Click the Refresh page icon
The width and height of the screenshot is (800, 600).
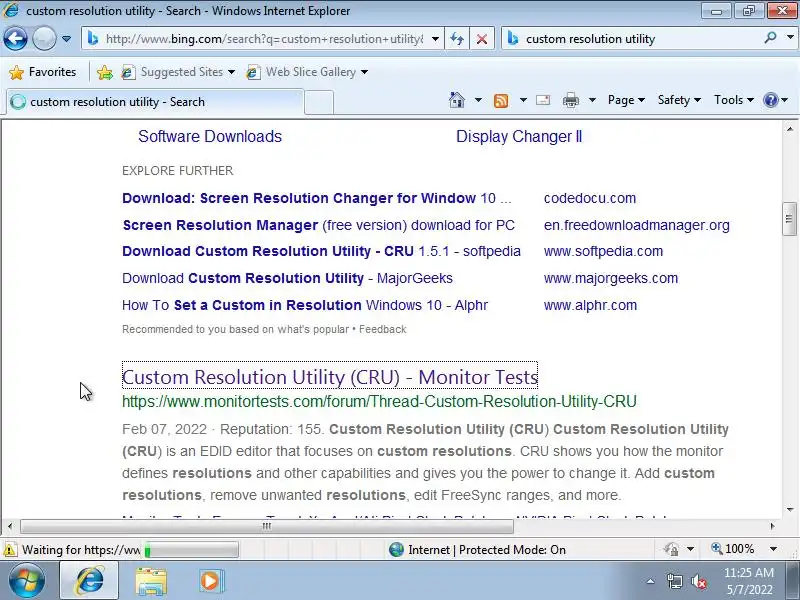457,39
